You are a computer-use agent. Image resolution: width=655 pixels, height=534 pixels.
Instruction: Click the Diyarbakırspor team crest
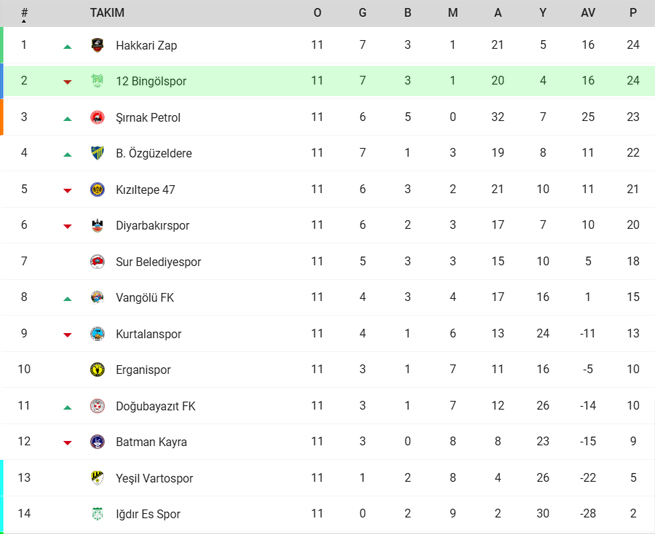(97, 225)
